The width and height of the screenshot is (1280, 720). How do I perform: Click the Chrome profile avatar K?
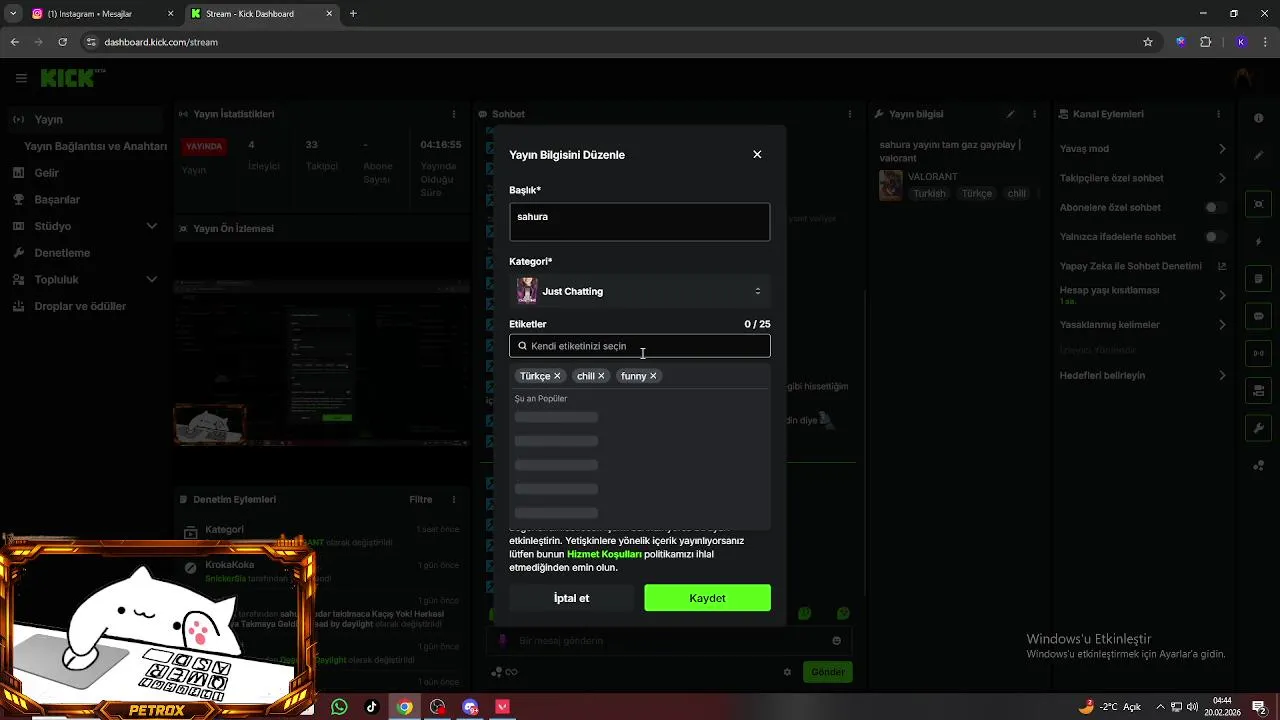coord(1241,42)
